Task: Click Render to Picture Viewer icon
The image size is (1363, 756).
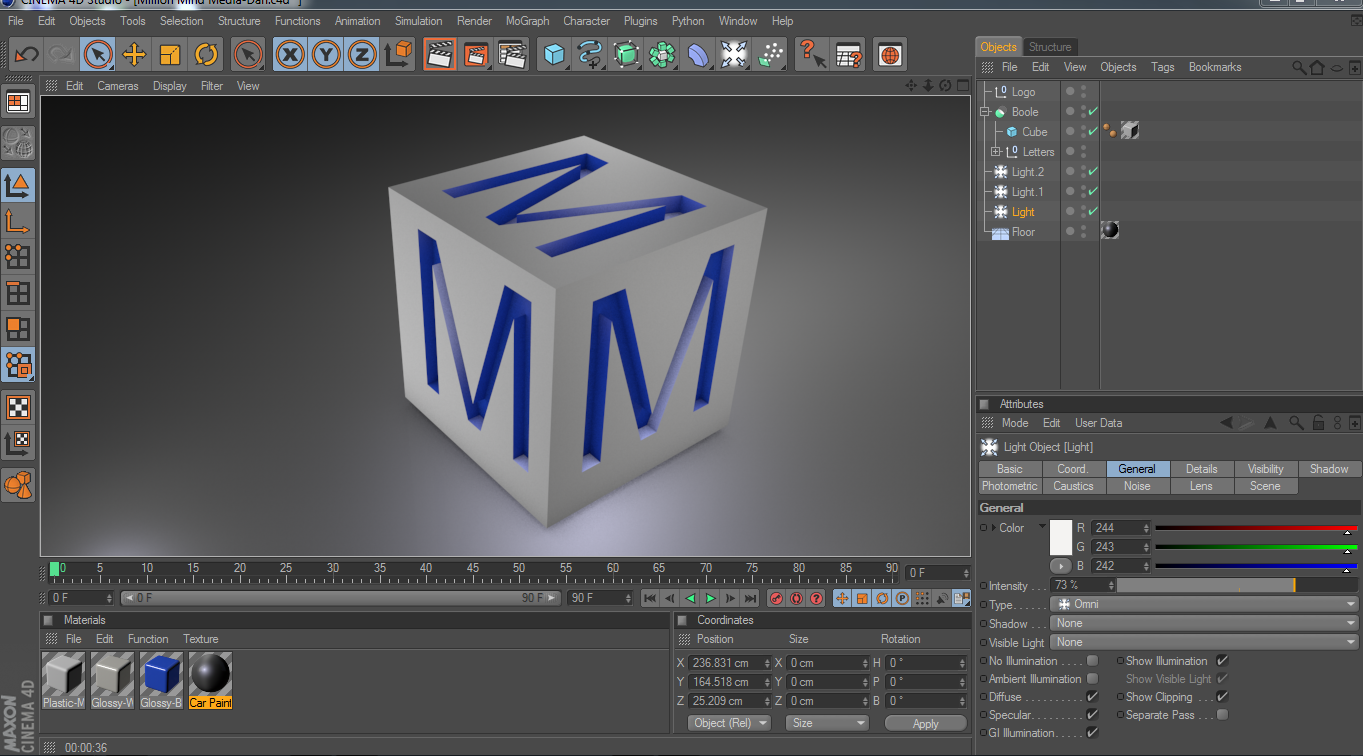Action: click(x=476, y=54)
